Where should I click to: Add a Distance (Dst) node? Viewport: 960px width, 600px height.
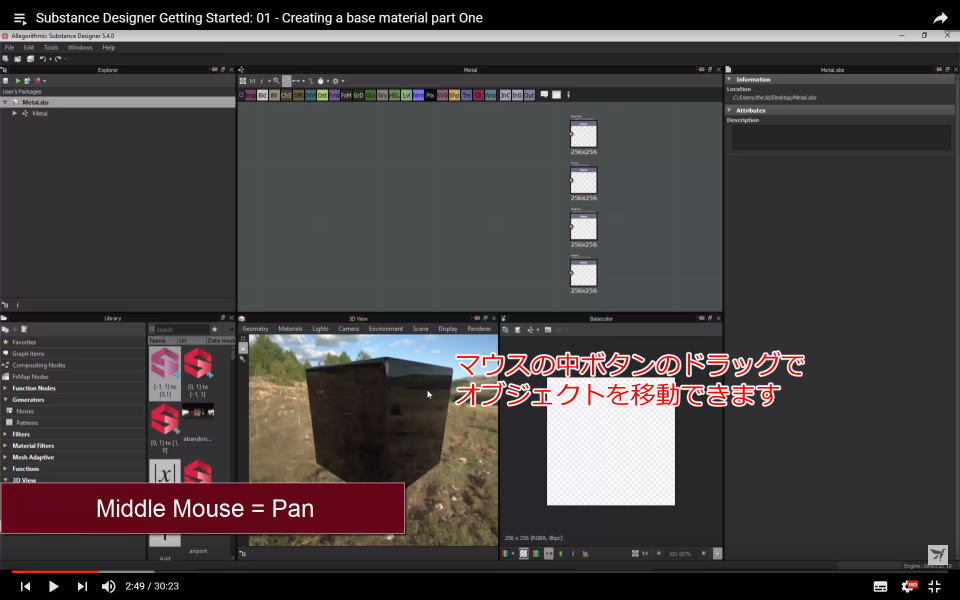click(x=322, y=96)
